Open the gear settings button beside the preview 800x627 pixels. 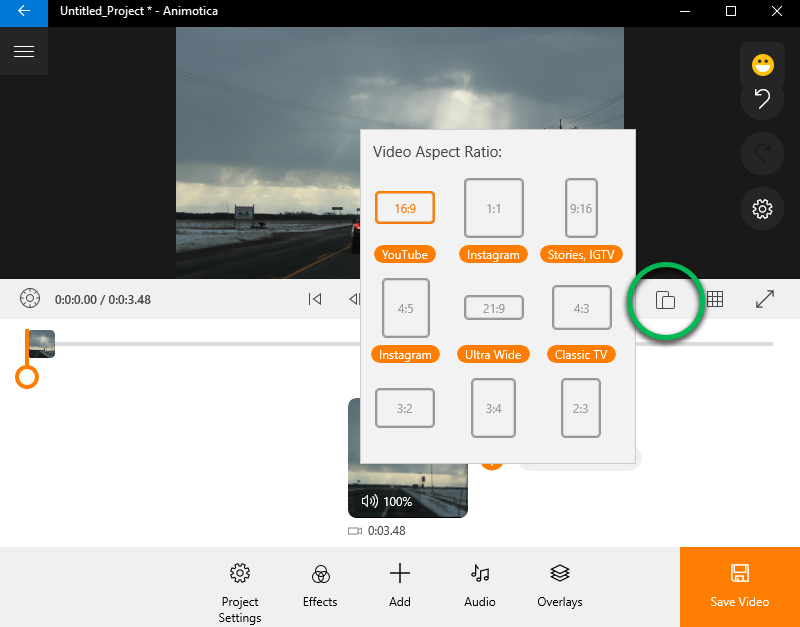(762, 209)
